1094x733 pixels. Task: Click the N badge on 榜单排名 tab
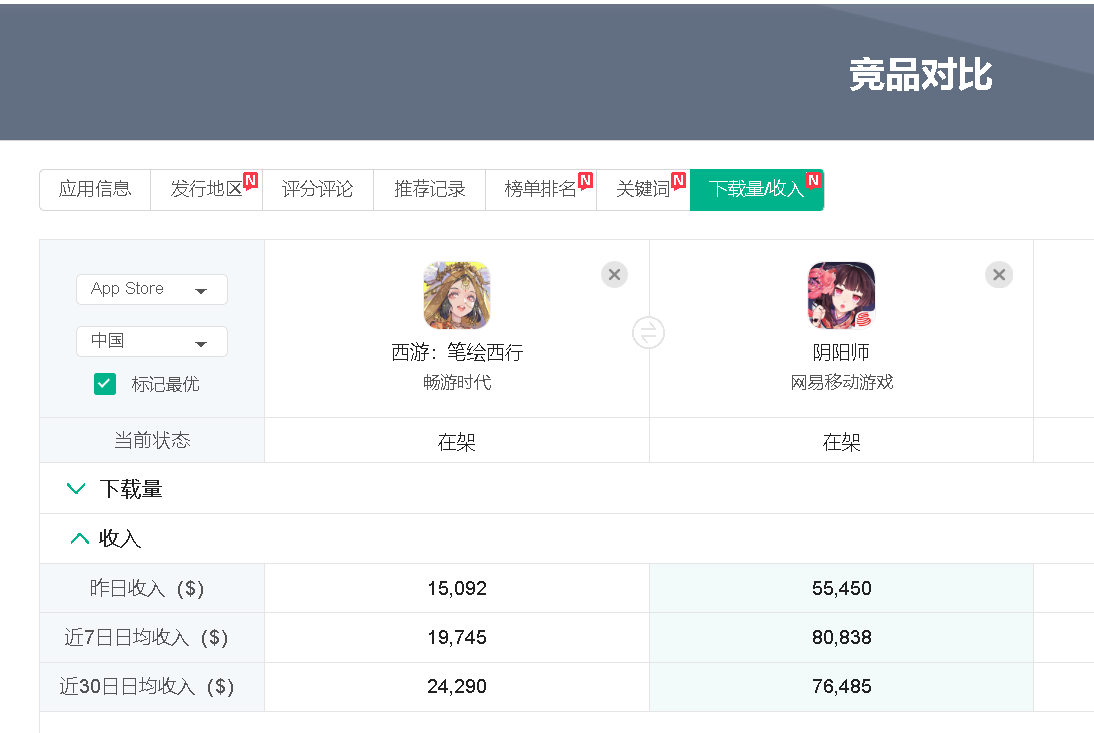click(585, 181)
